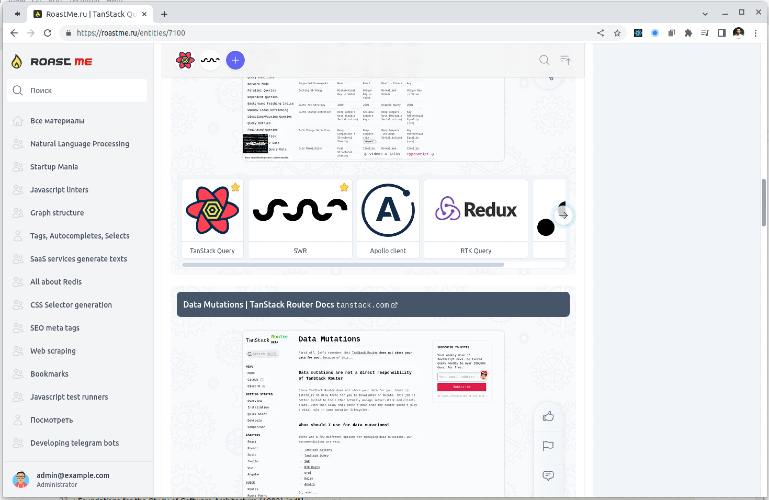Select Startup Mania in sidebar
The height and width of the screenshot is (500, 769).
[54, 167]
